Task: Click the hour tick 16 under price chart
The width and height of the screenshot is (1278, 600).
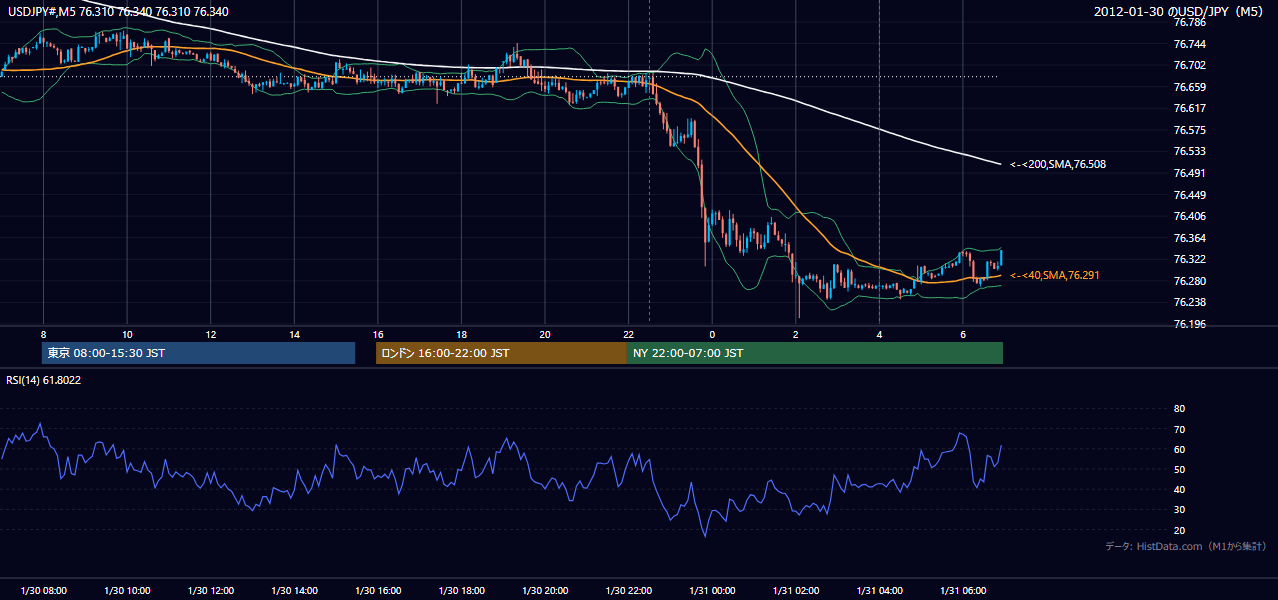Action: 377,334
